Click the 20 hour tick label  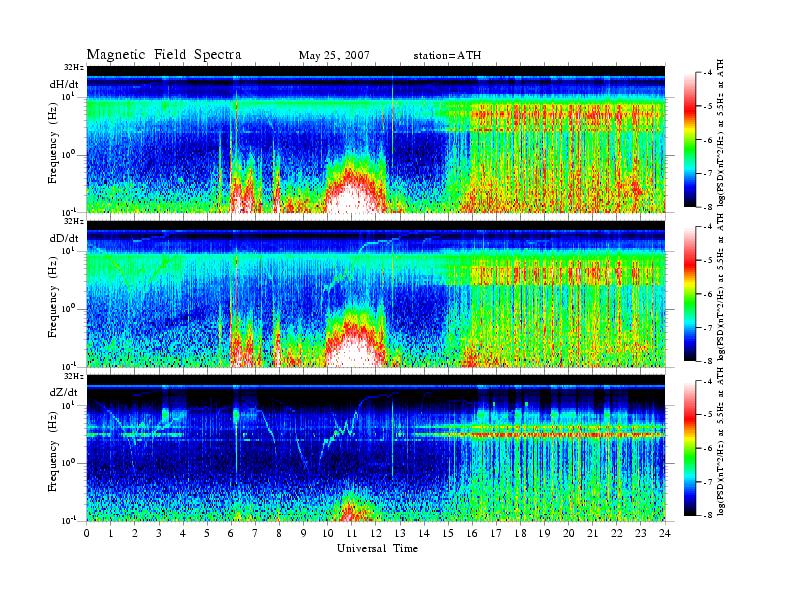pos(569,533)
